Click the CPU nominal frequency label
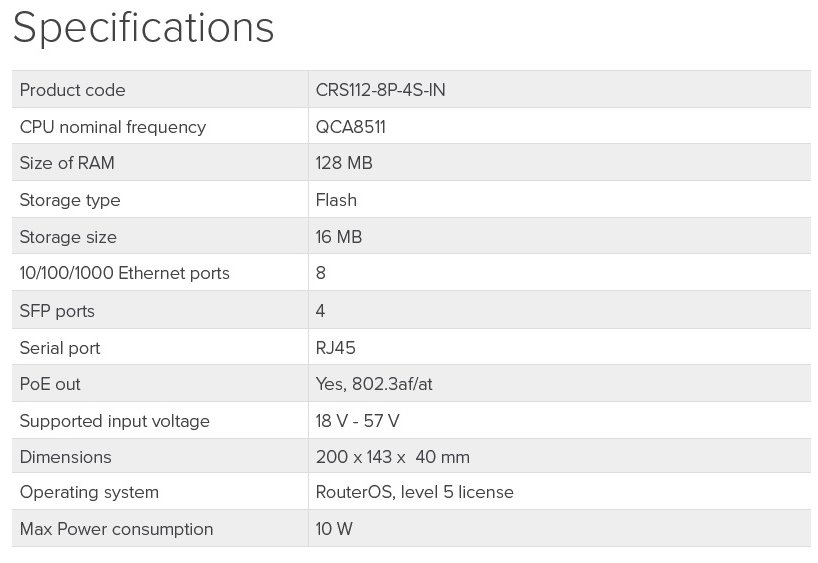 (x=112, y=127)
